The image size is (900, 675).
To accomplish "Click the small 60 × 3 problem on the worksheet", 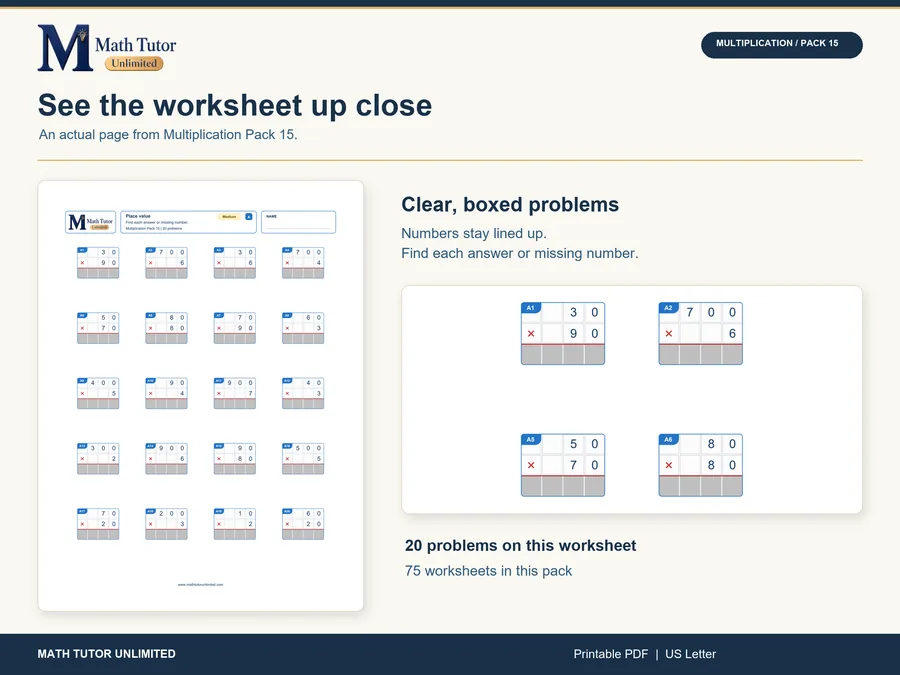I will click(302, 328).
